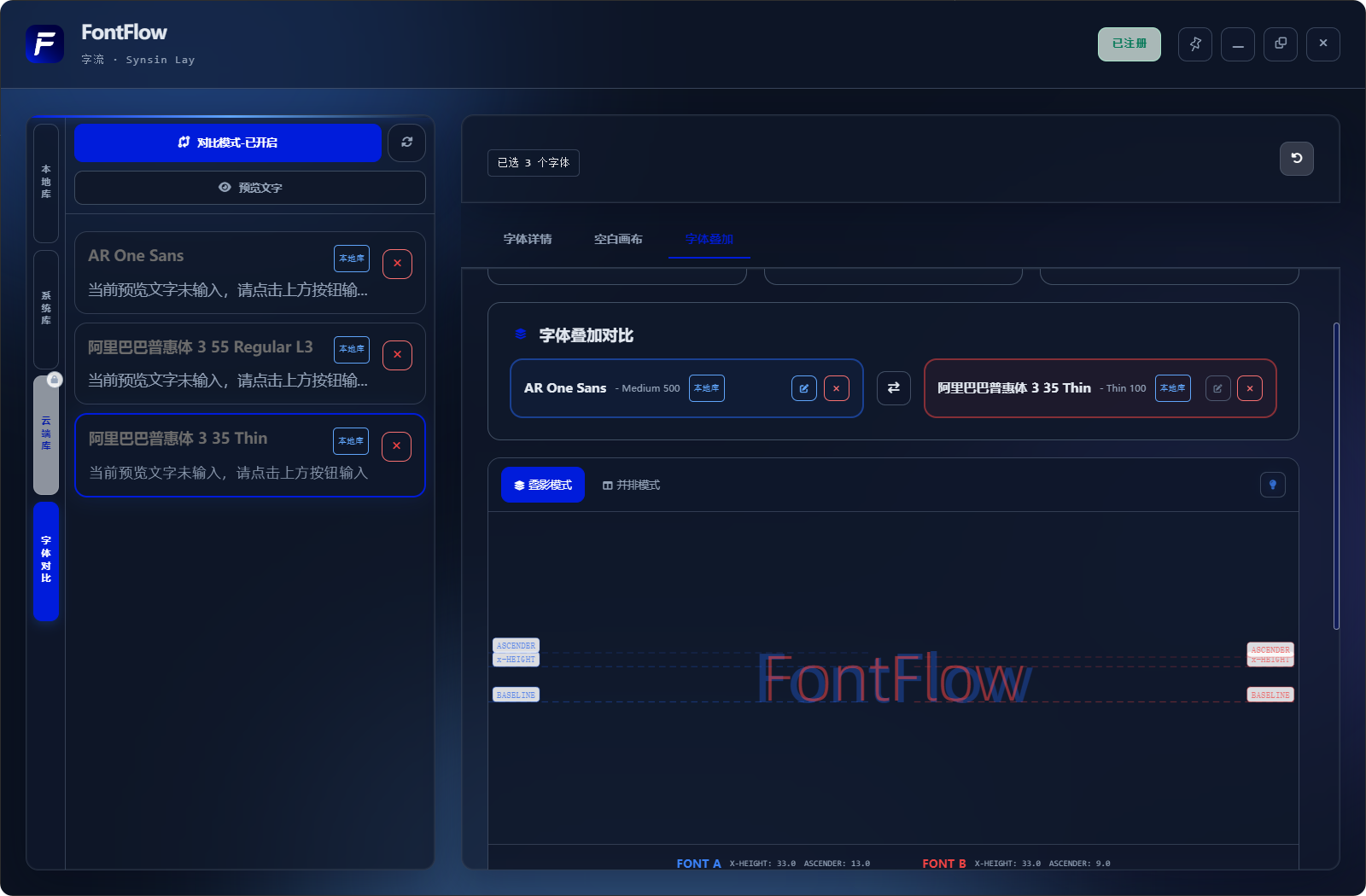1366x896 pixels.
Task: Click the 已选 3 个字体 badge
Action: coord(534,163)
